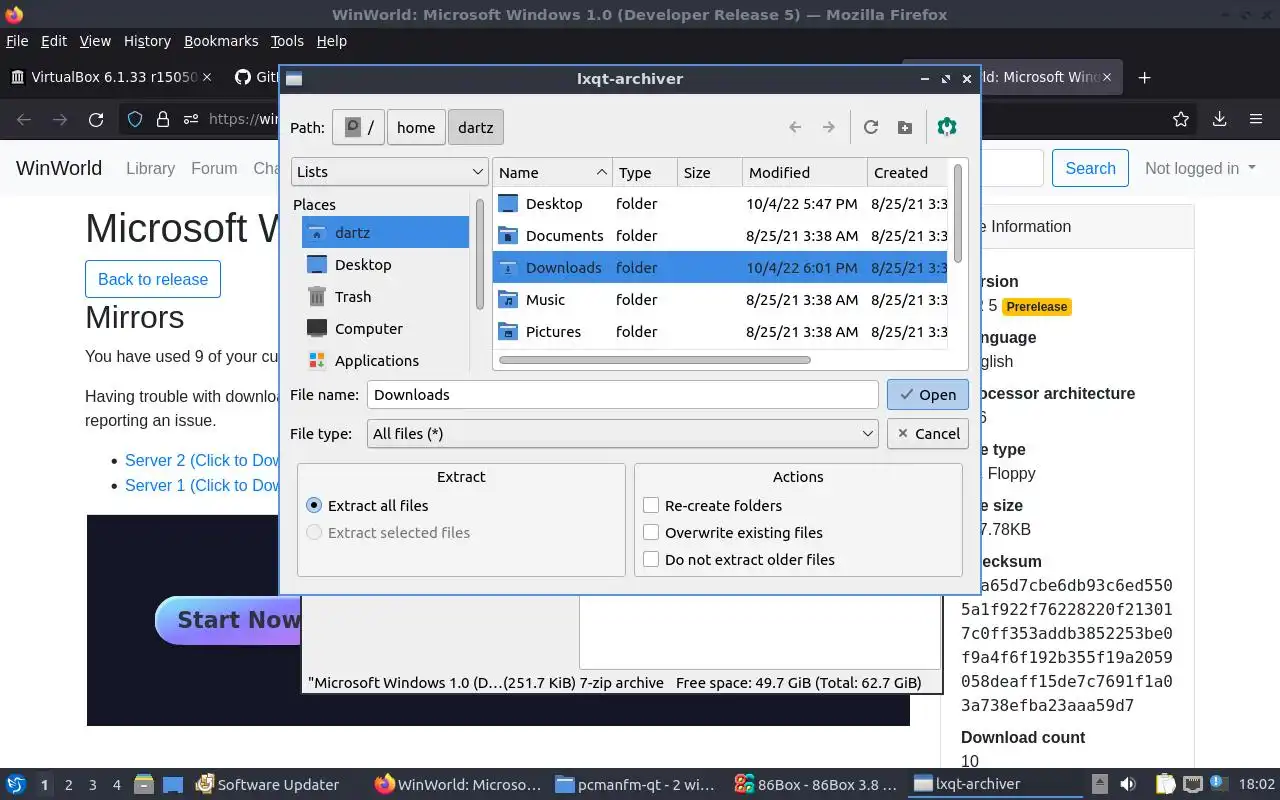Switch to pcmanfm-qt in taskbar

tap(635, 784)
